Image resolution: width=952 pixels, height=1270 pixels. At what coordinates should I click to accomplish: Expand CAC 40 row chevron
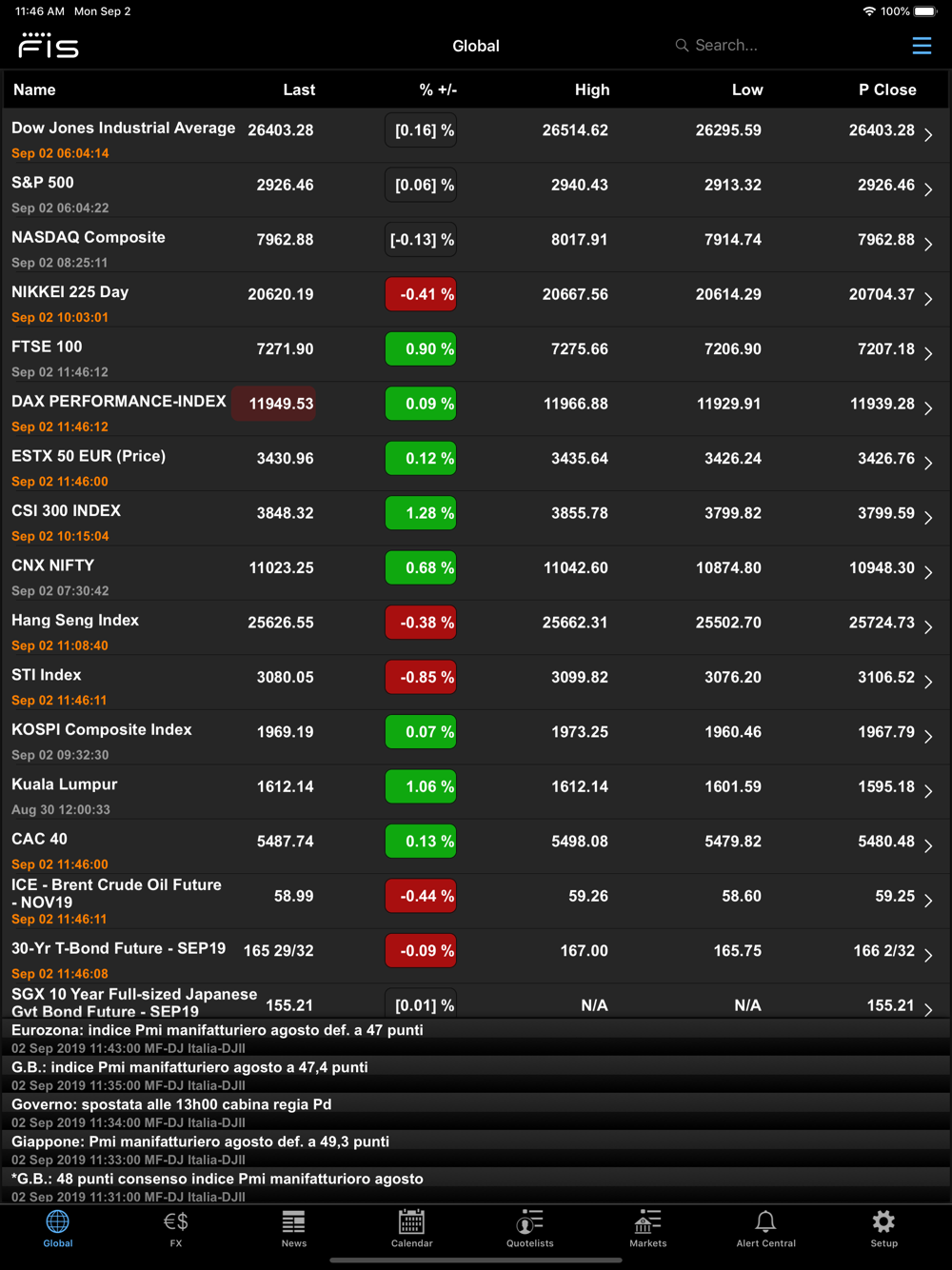(928, 846)
